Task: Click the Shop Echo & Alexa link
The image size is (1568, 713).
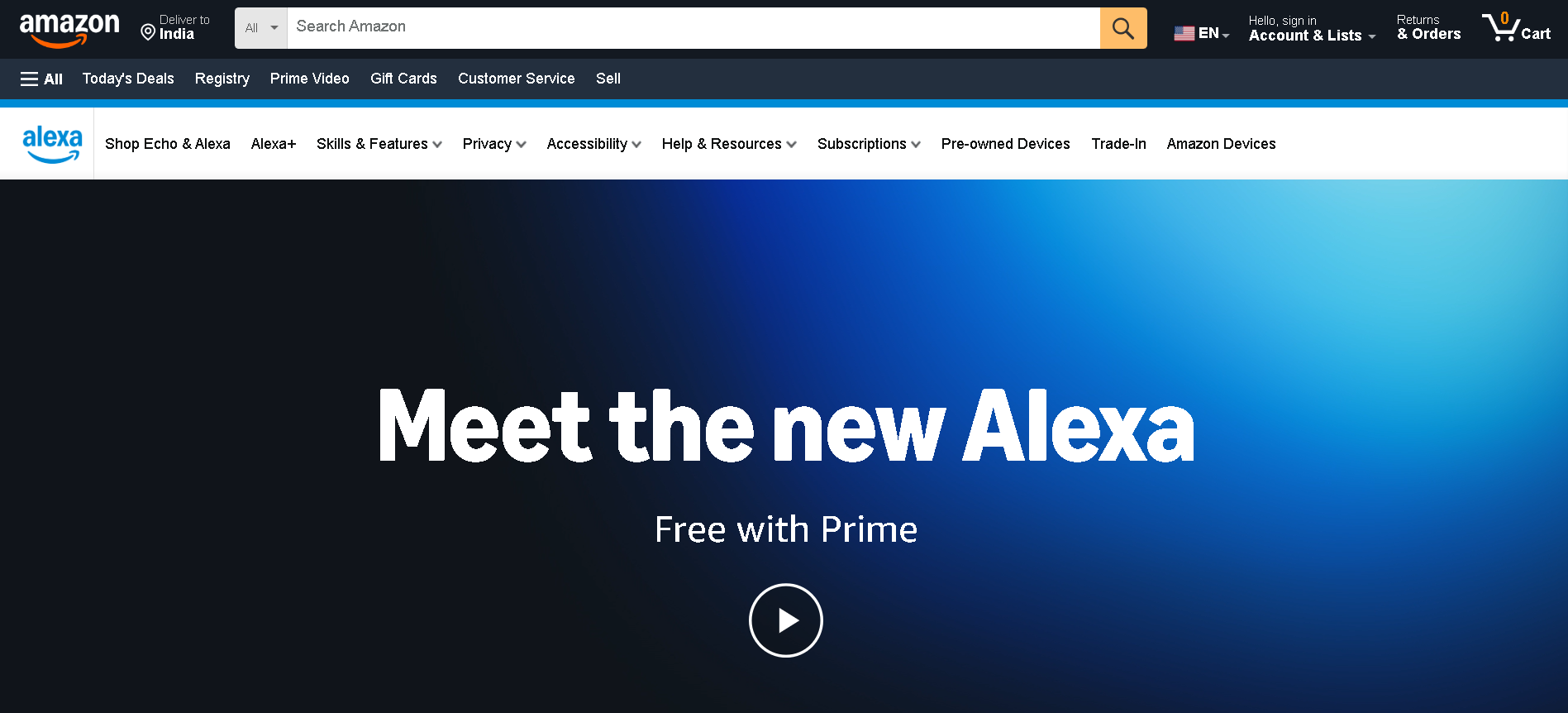Action: pyautogui.click(x=168, y=144)
